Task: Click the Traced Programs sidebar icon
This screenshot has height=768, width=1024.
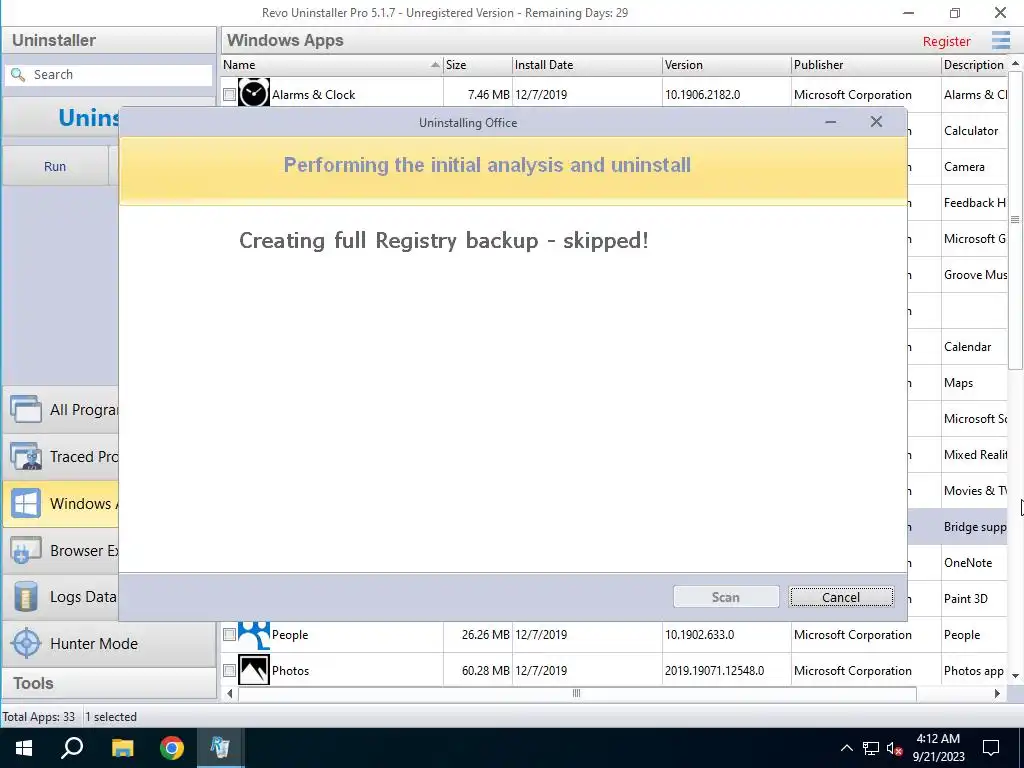Action: point(25,456)
